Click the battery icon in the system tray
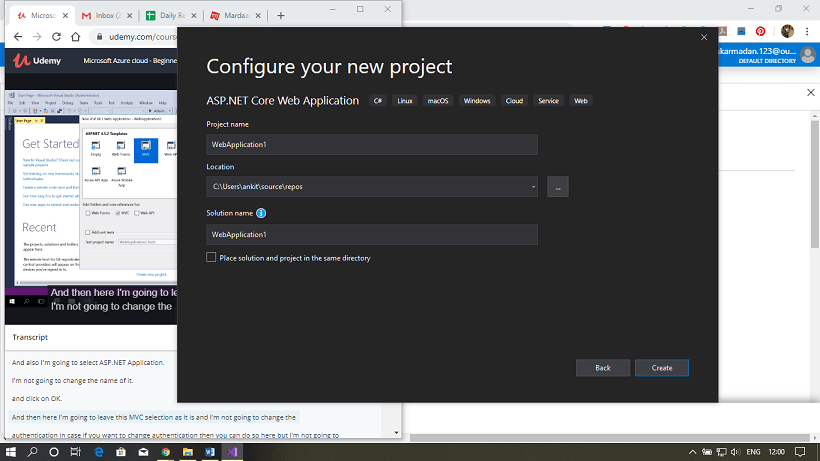820x461 pixels. [x=707, y=452]
